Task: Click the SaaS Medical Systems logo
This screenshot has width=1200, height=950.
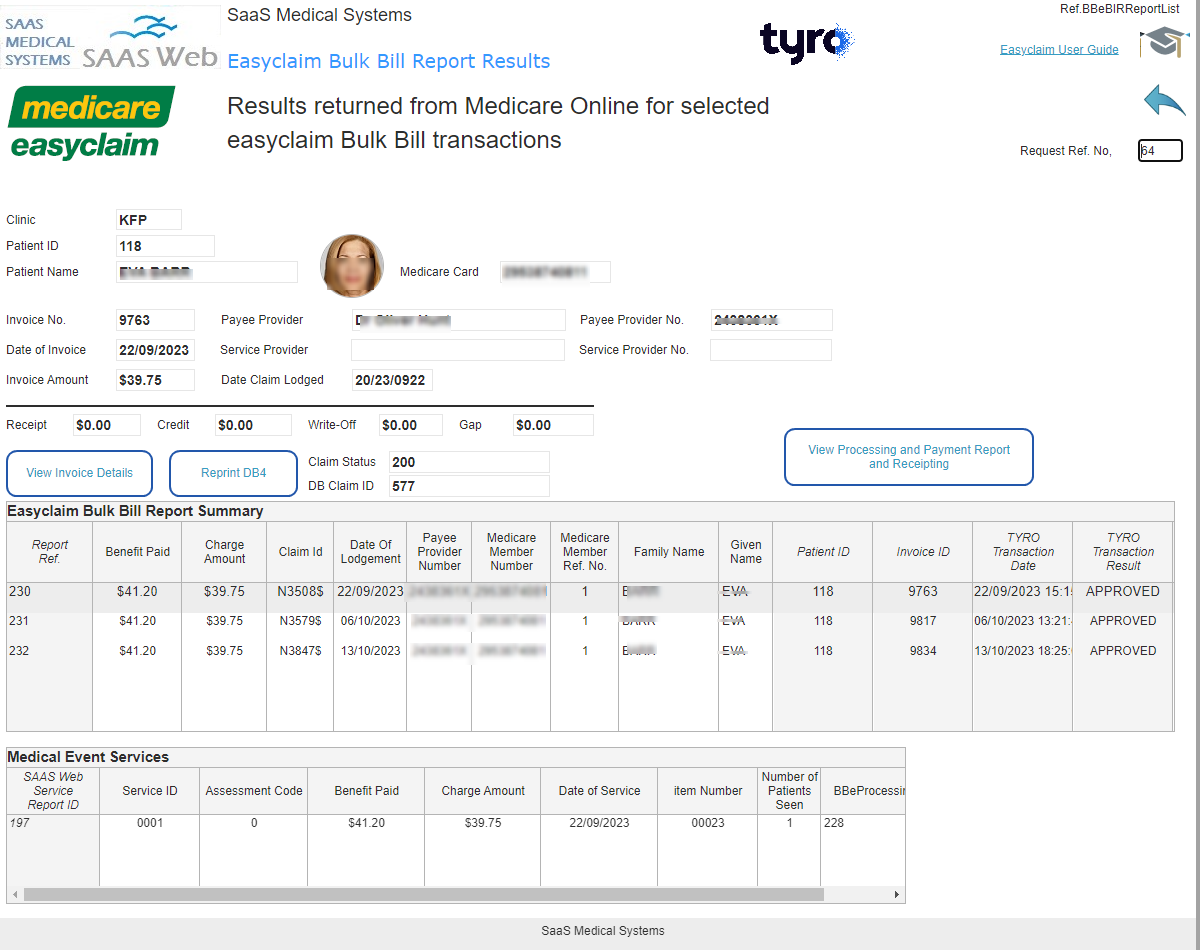Action: coord(110,38)
